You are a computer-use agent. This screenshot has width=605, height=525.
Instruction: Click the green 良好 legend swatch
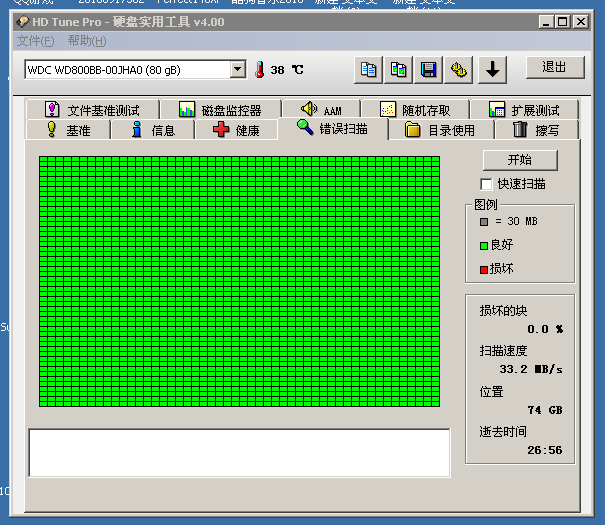pyautogui.click(x=484, y=246)
